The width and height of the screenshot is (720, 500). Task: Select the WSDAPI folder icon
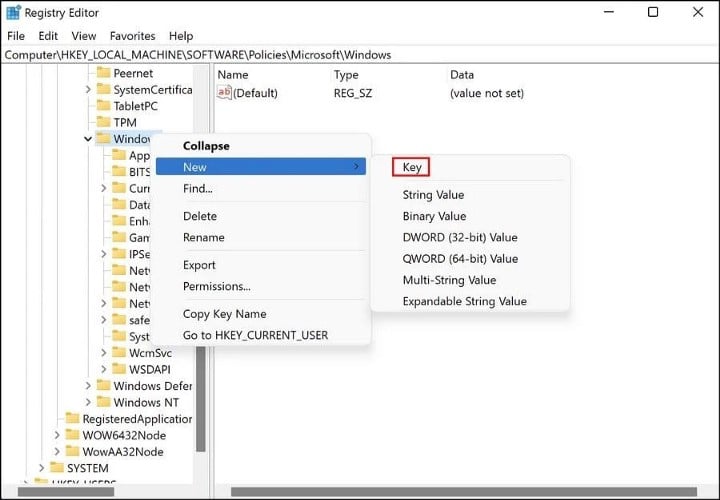click(119, 369)
